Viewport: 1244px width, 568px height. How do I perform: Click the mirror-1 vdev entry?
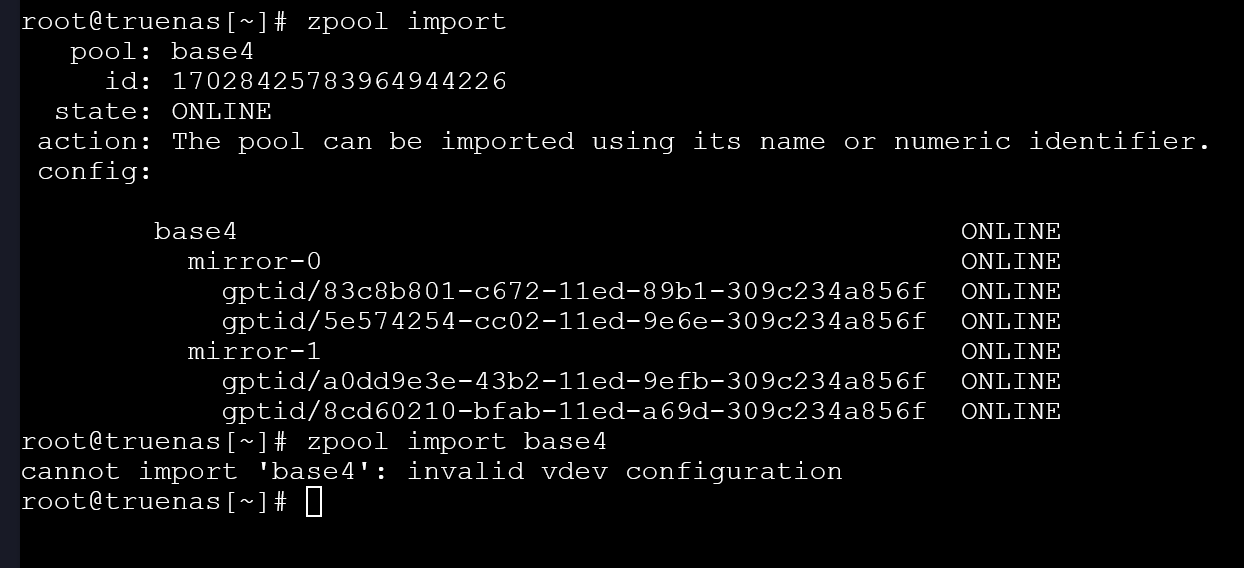(x=254, y=352)
